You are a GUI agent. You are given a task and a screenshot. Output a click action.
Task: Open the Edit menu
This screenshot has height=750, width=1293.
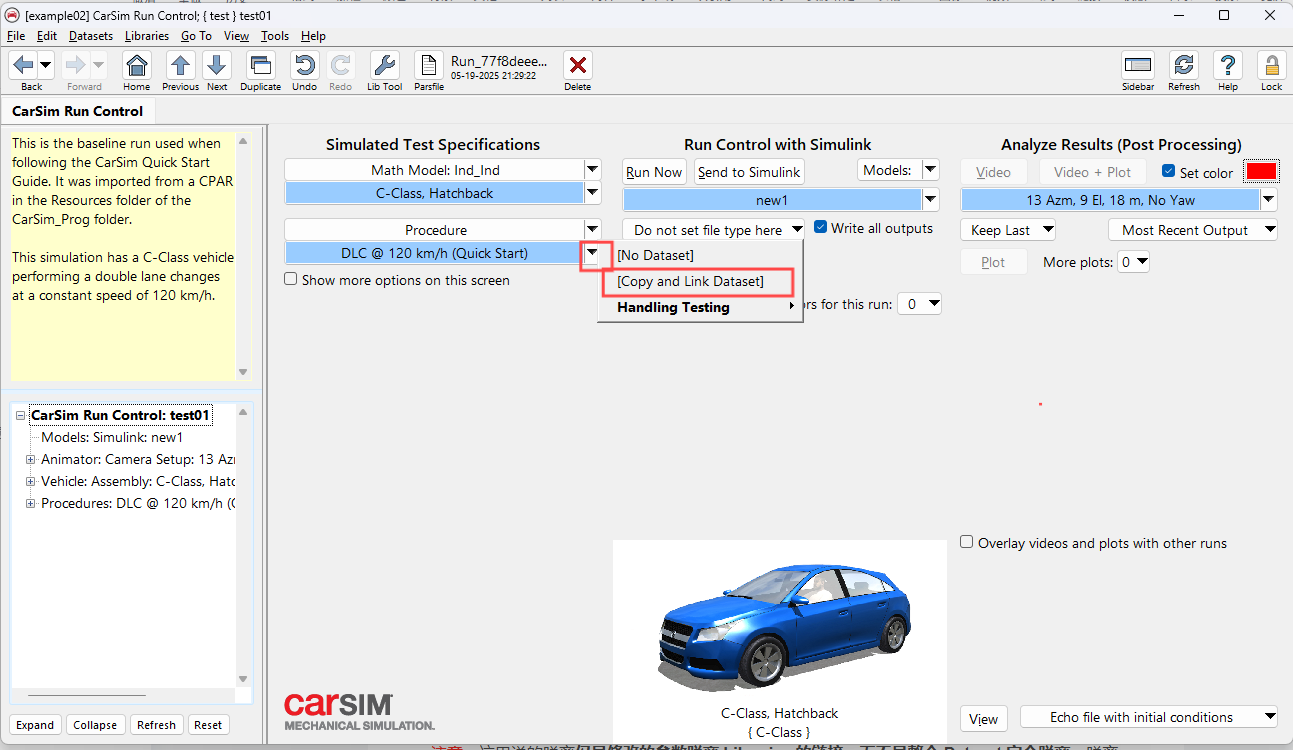47,36
